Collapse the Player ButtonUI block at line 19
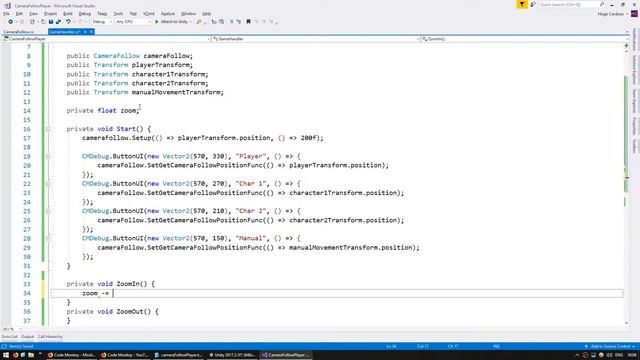640x360 pixels. click(x=48, y=156)
